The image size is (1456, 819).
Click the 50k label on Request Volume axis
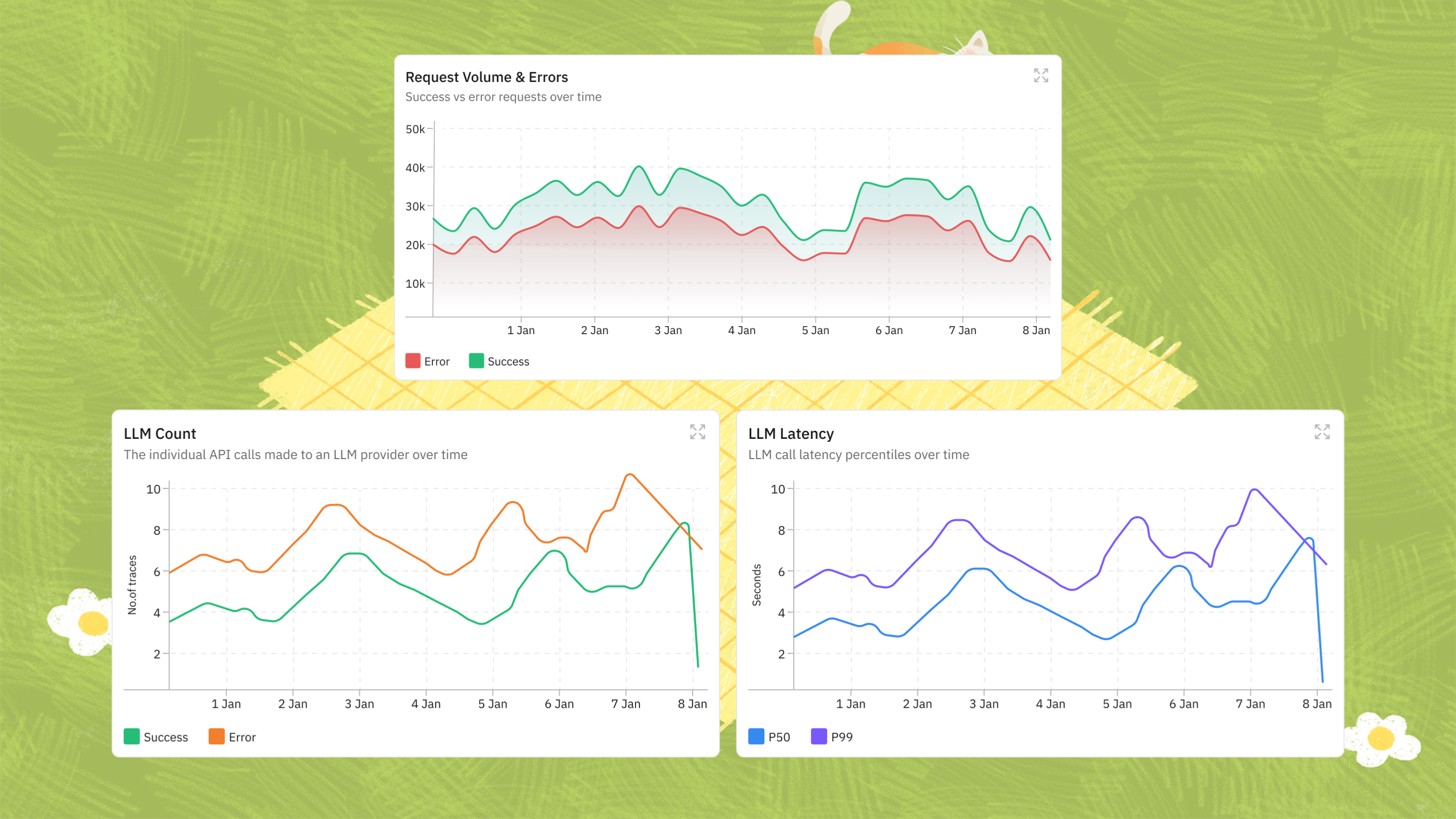415,129
